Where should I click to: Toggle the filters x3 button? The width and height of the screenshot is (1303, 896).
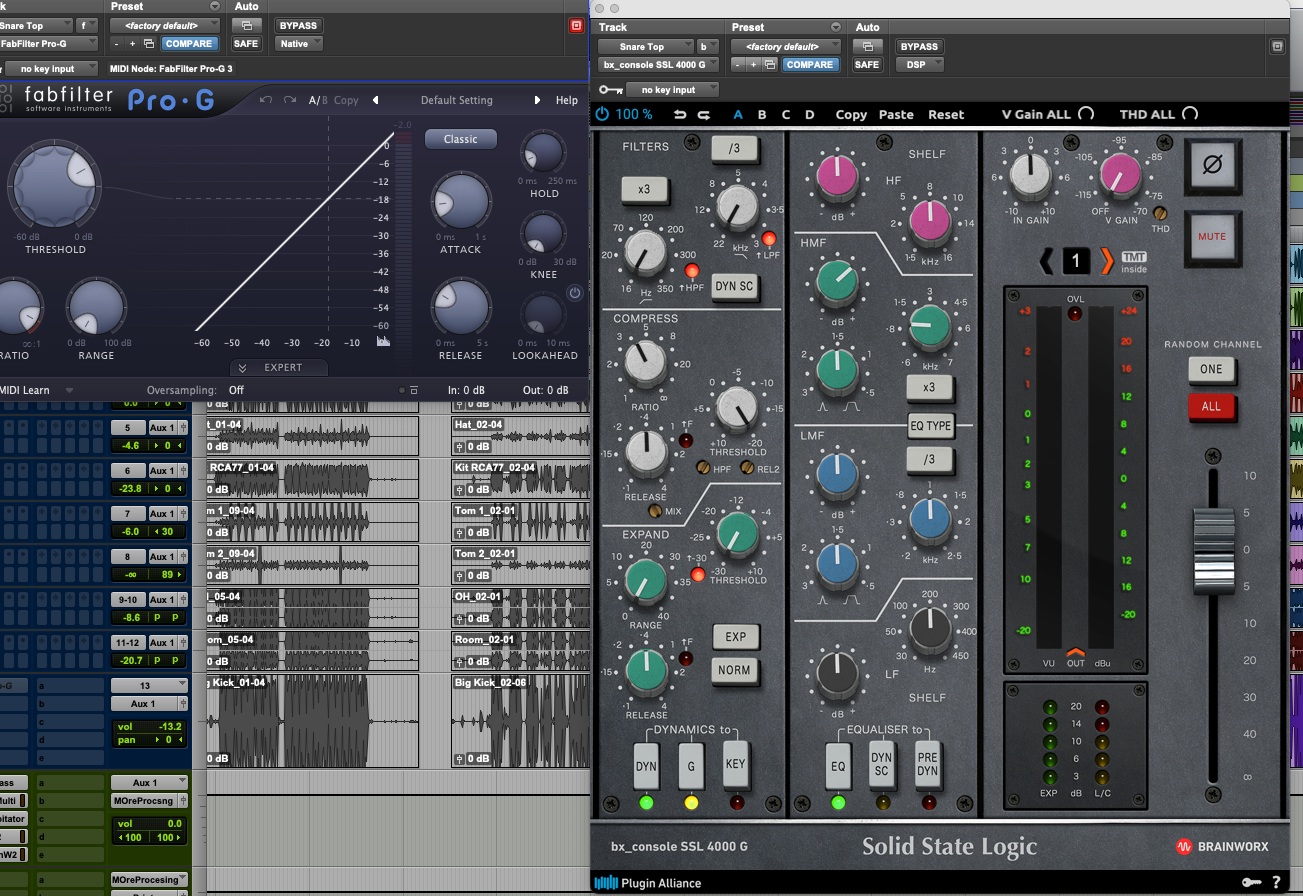click(x=644, y=188)
